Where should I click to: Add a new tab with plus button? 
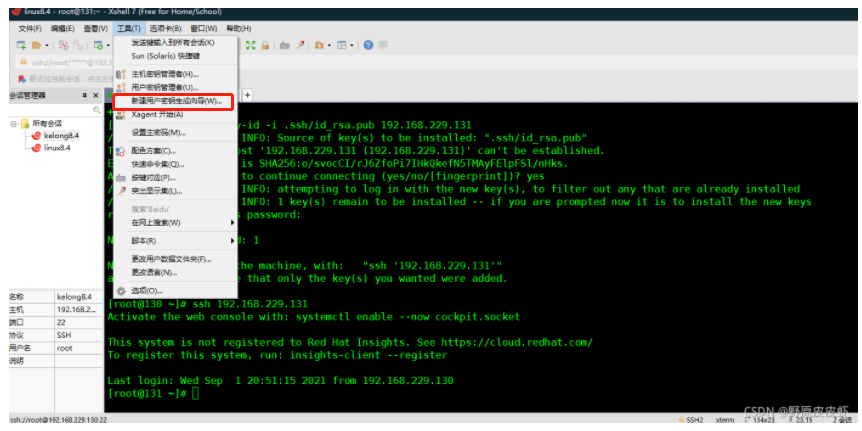247,95
